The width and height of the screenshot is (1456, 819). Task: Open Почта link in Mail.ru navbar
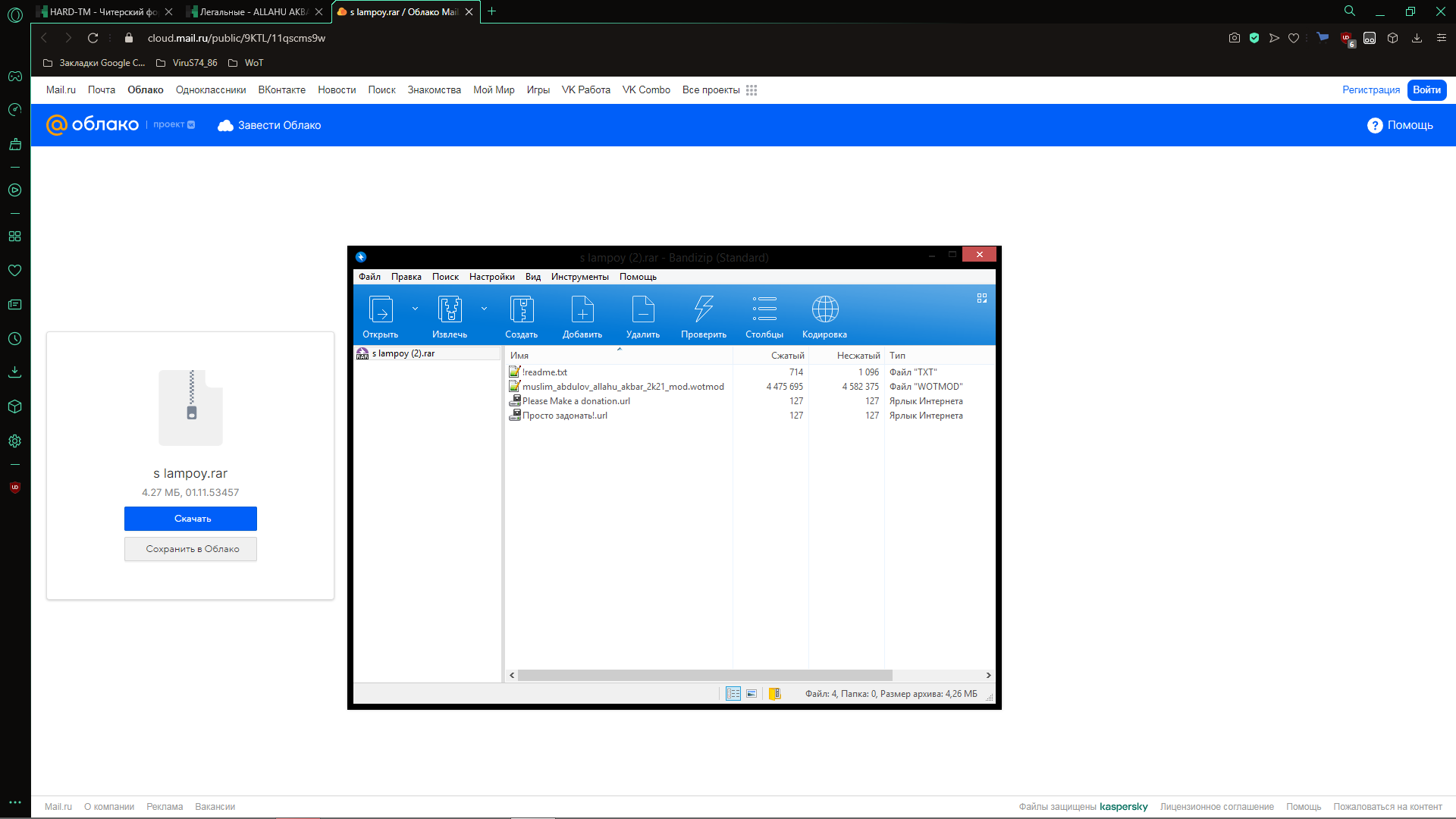pos(102,89)
